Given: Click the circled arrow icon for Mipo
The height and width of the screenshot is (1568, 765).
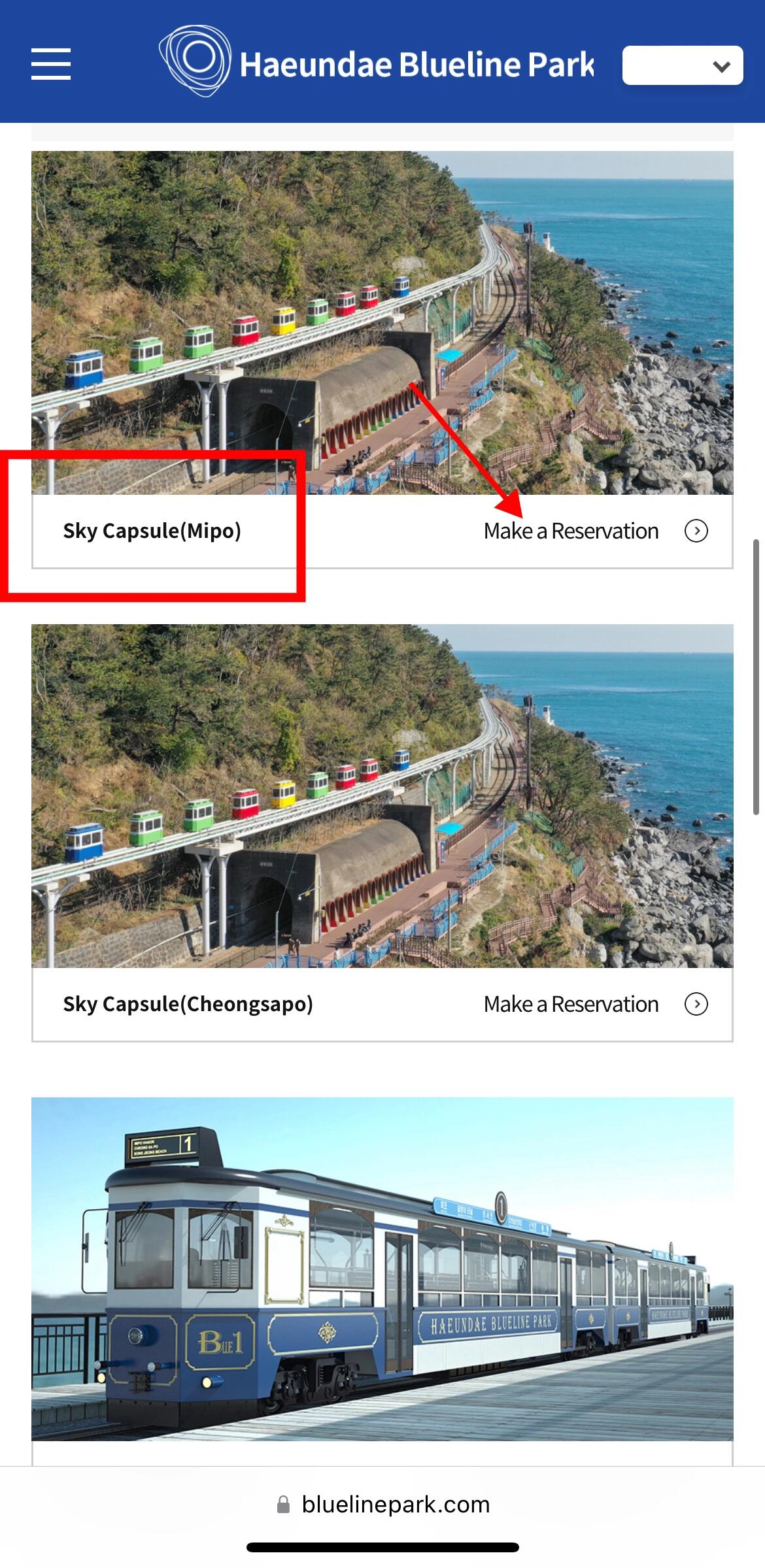Looking at the screenshot, I should point(696,531).
